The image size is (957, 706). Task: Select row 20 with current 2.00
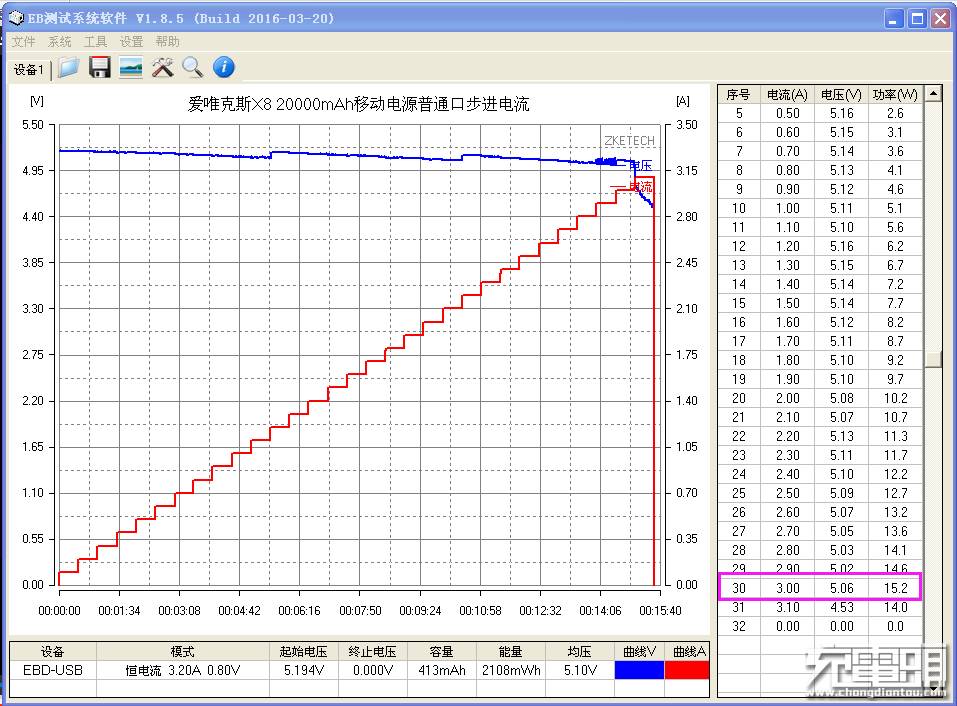coord(820,398)
